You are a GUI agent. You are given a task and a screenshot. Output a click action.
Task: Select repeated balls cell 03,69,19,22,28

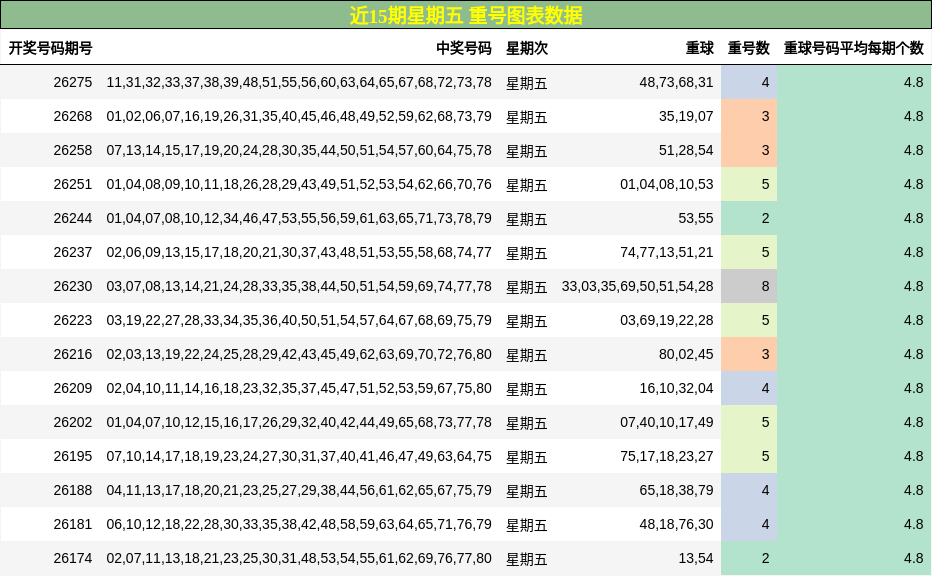pos(667,320)
